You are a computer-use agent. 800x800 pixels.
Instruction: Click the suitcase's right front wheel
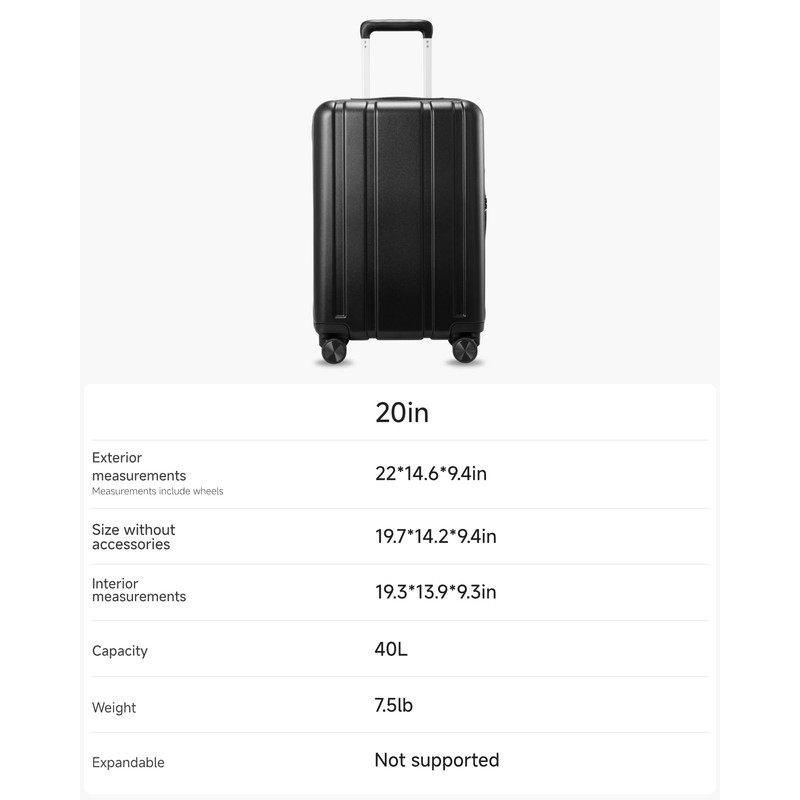tap(465, 350)
